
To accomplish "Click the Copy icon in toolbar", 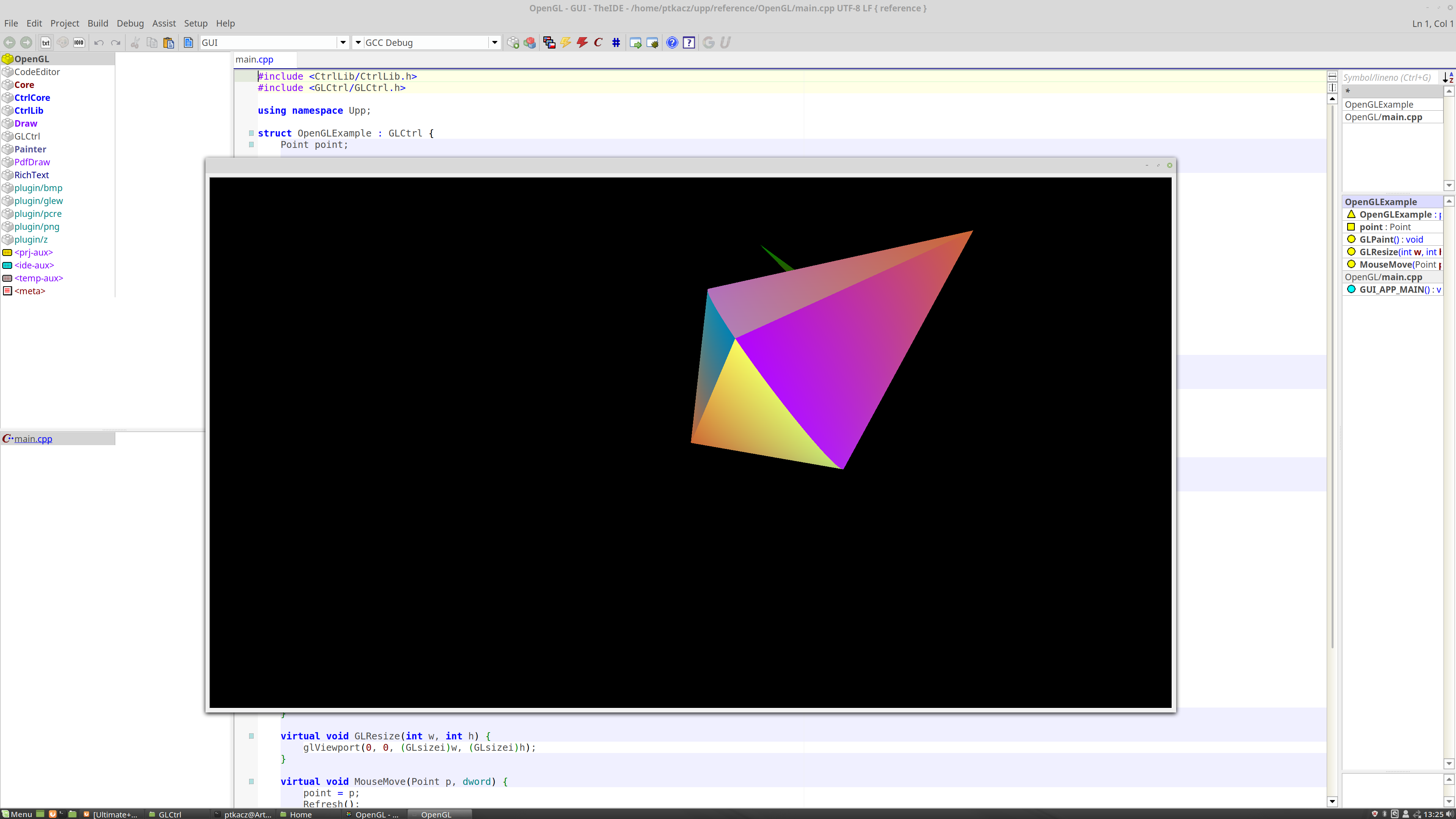I will point(152,42).
